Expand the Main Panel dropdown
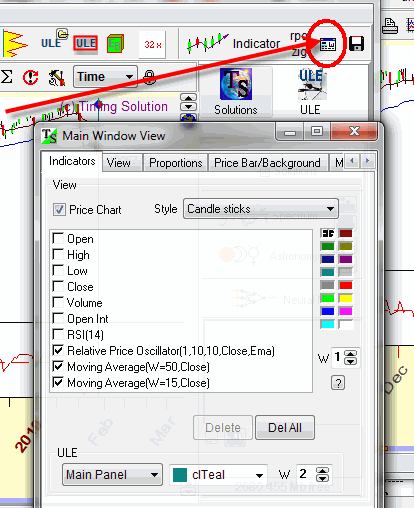The height and width of the screenshot is (508, 414). 112,474
